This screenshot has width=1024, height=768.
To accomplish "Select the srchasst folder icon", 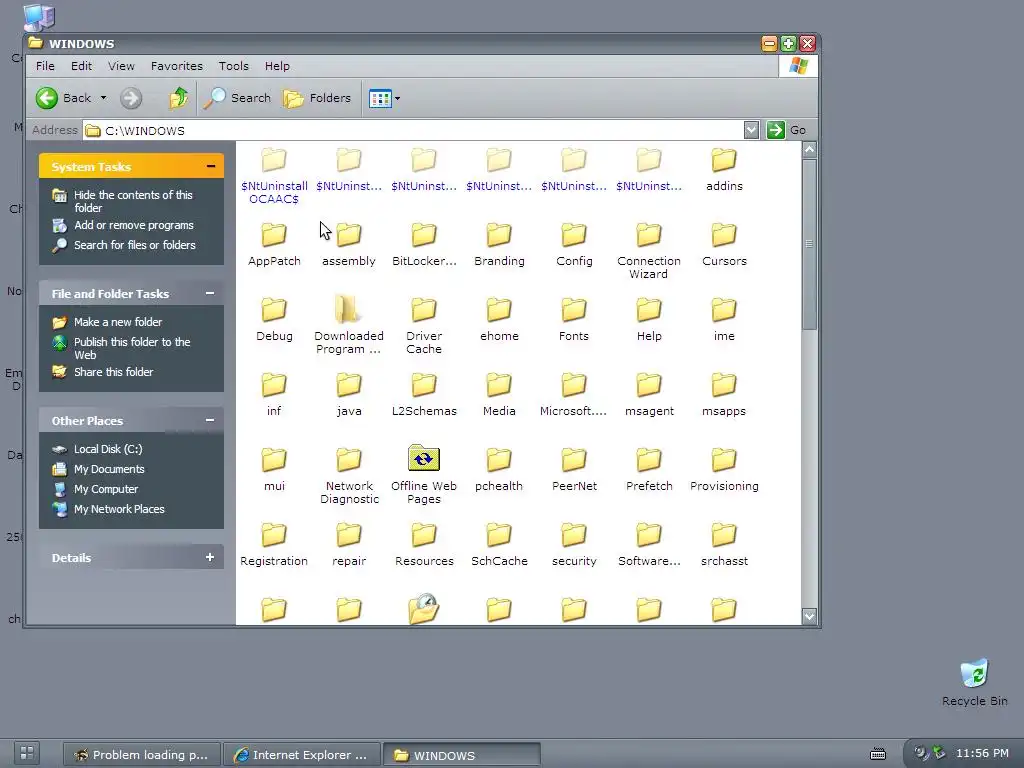I will 724,536.
